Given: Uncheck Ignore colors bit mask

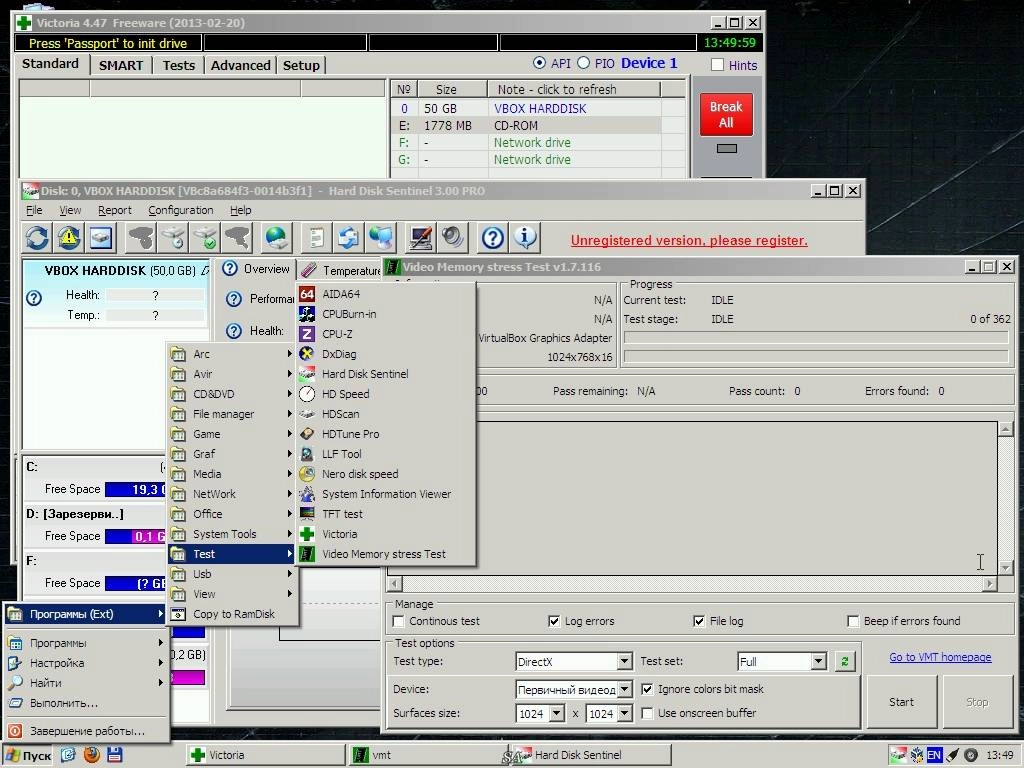Looking at the screenshot, I should (647, 689).
